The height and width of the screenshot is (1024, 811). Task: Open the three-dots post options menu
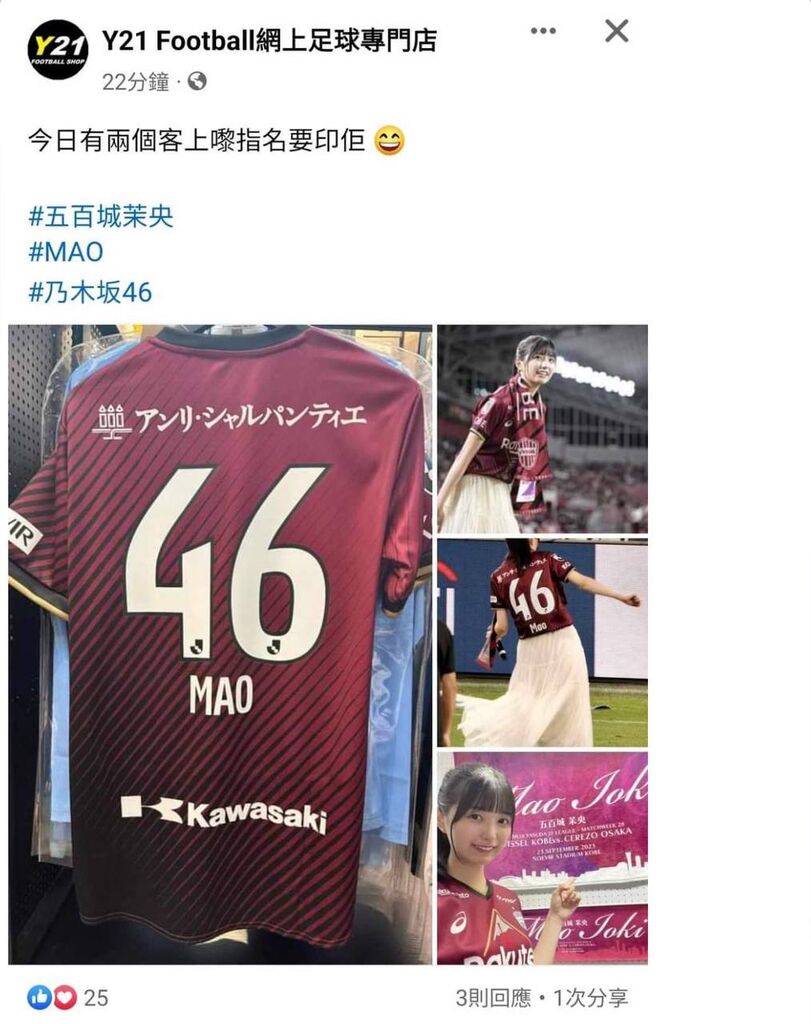coord(543,31)
